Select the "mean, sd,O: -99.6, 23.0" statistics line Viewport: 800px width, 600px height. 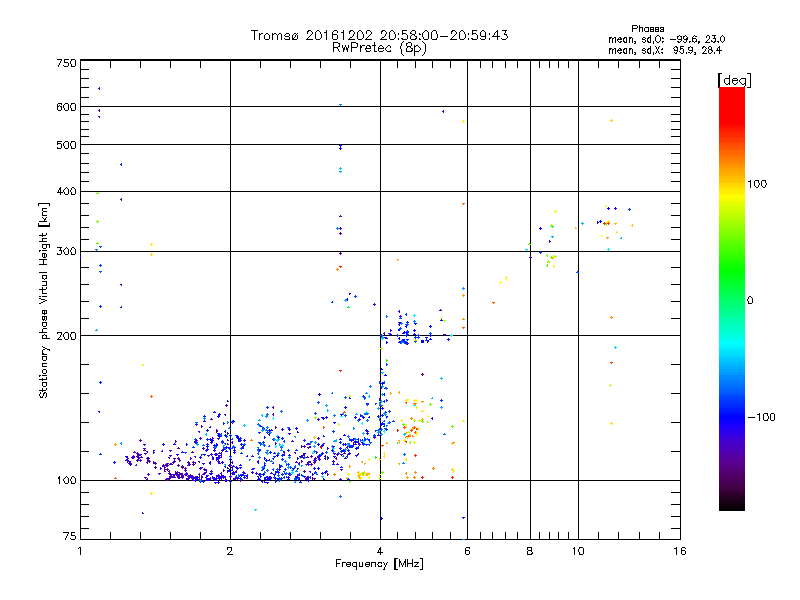coord(666,39)
